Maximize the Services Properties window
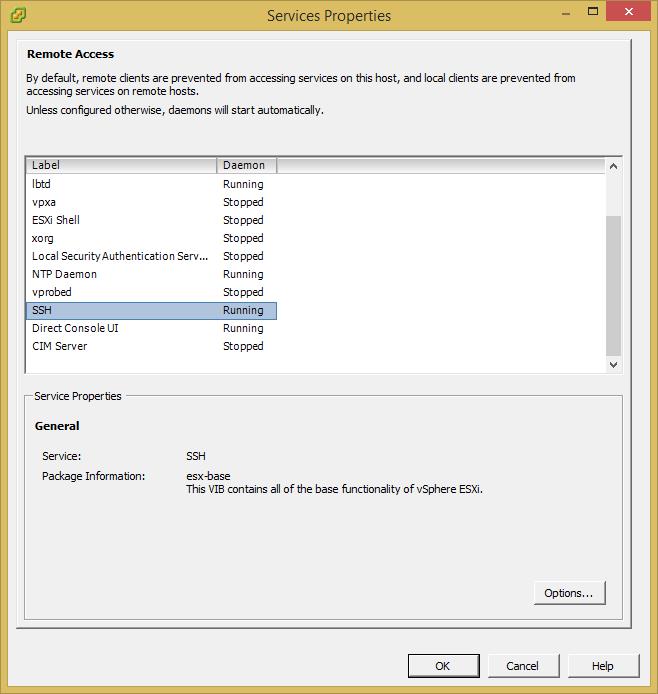This screenshot has height=694, width=658. coord(593,12)
